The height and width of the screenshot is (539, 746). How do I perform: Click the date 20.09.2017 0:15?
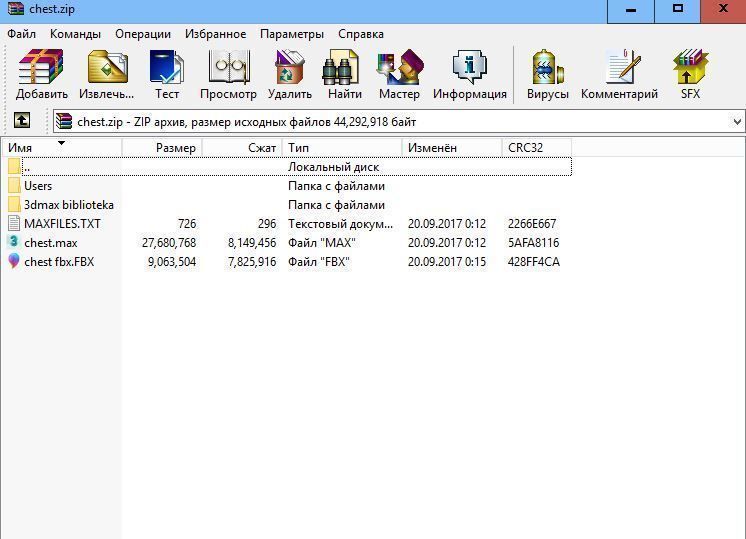447,262
